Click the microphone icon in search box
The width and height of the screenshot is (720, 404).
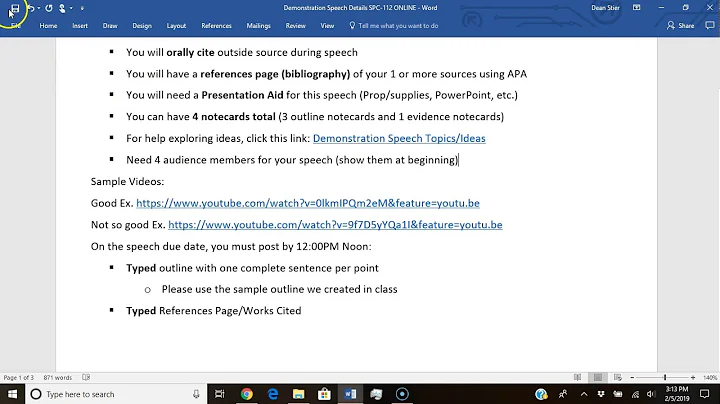click(196, 394)
